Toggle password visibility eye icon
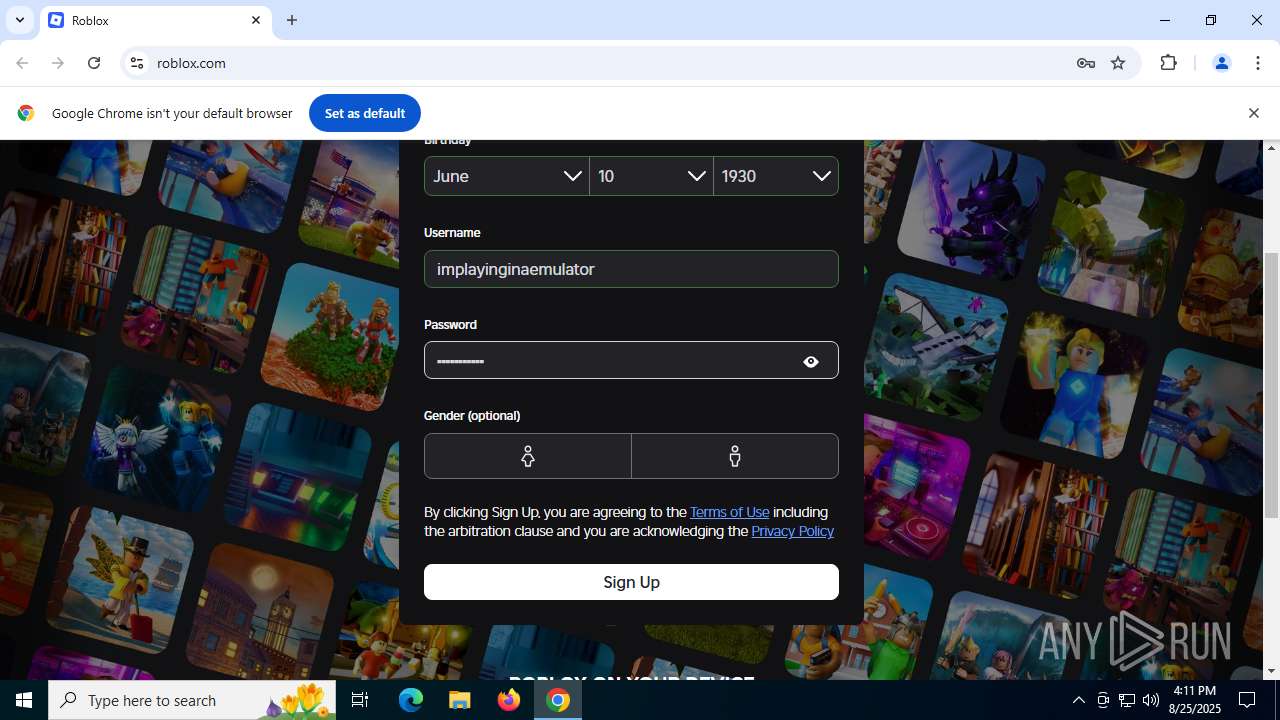 click(x=811, y=362)
